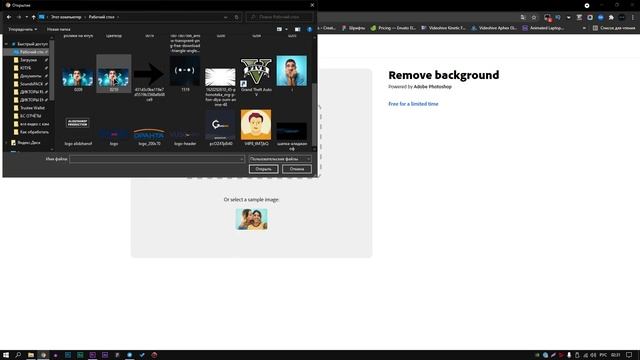This screenshot has height=360, width=640.
Task: Click the Открыть button
Action: click(264, 169)
